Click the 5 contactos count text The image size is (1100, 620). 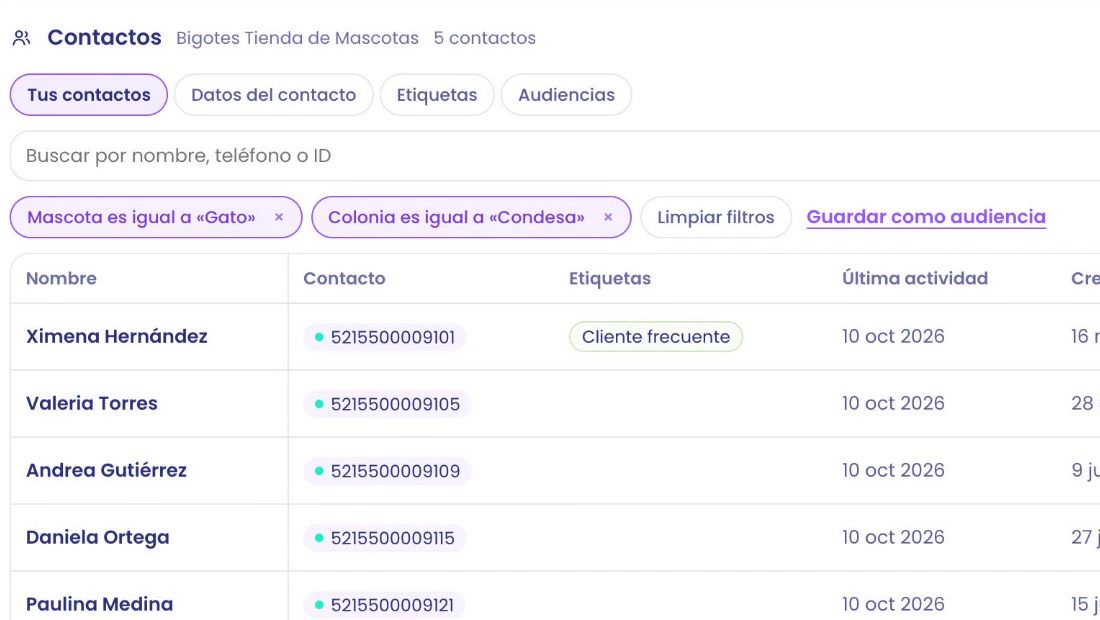click(485, 38)
